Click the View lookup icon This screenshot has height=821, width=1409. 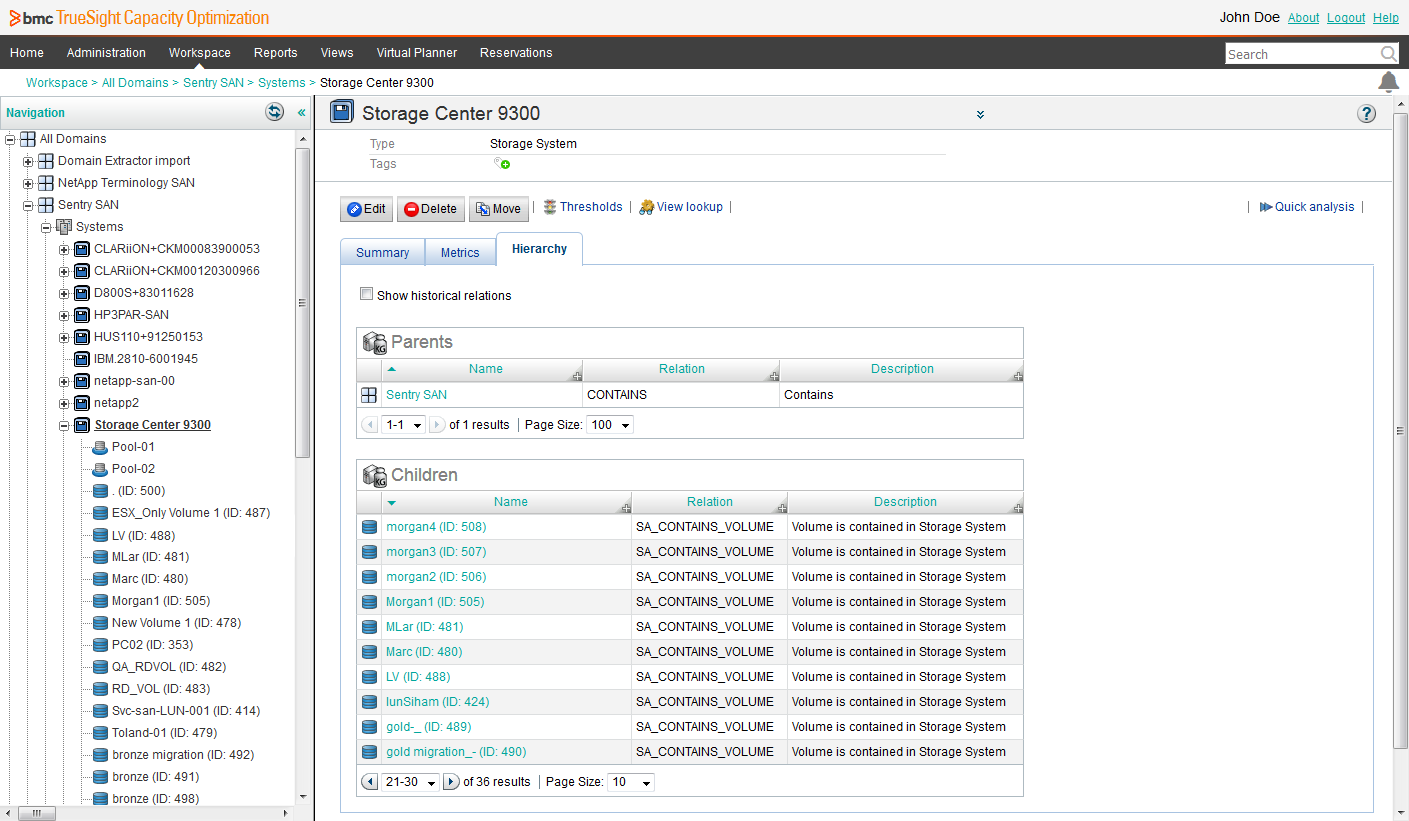(x=646, y=207)
